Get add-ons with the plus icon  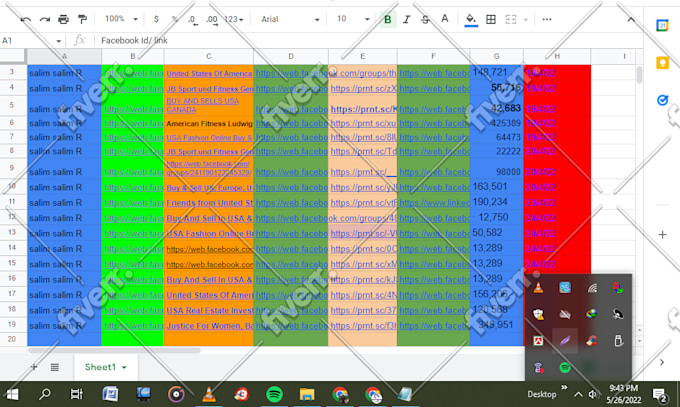click(x=662, y=234)
